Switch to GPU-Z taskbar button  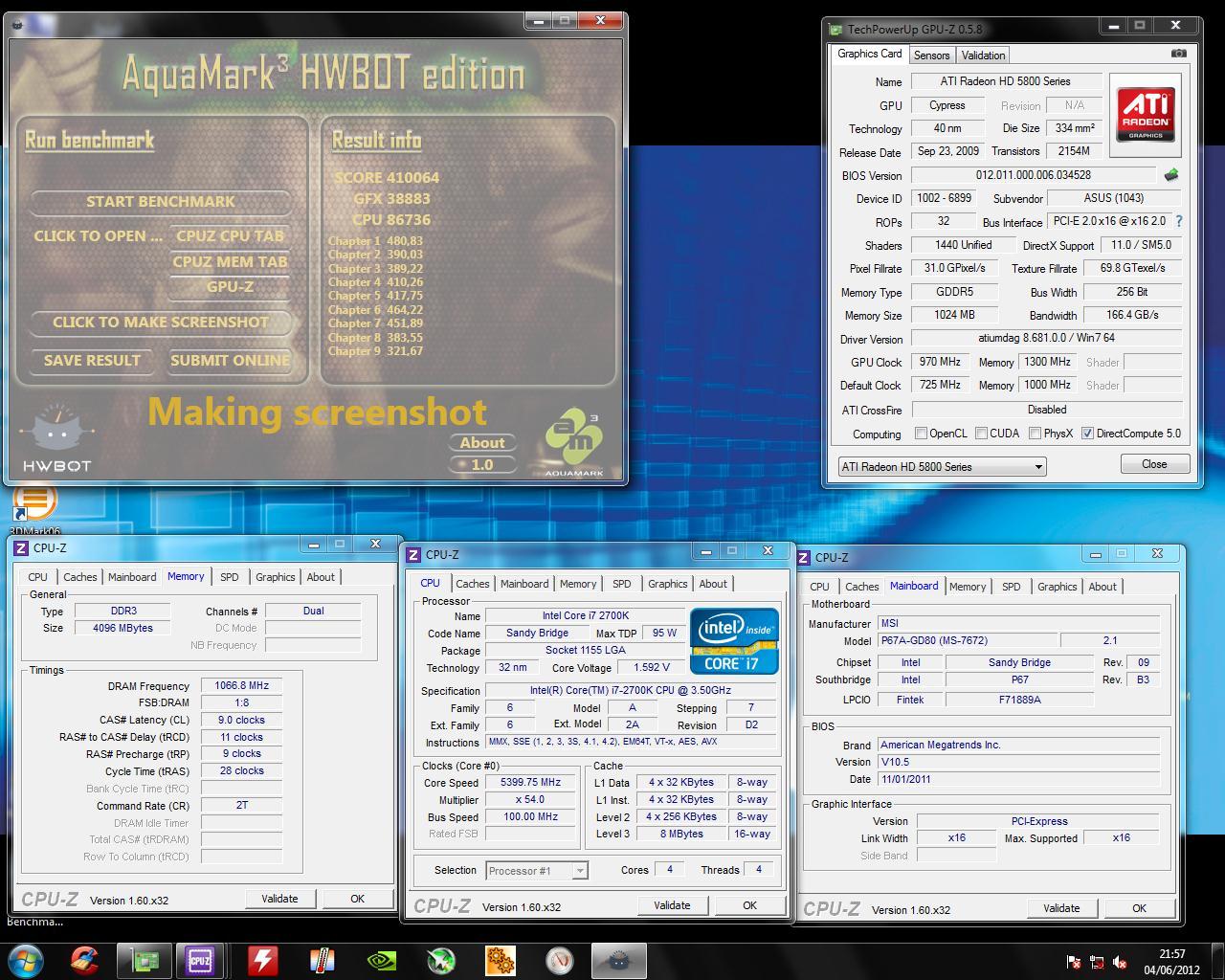[x=144, y=959]
